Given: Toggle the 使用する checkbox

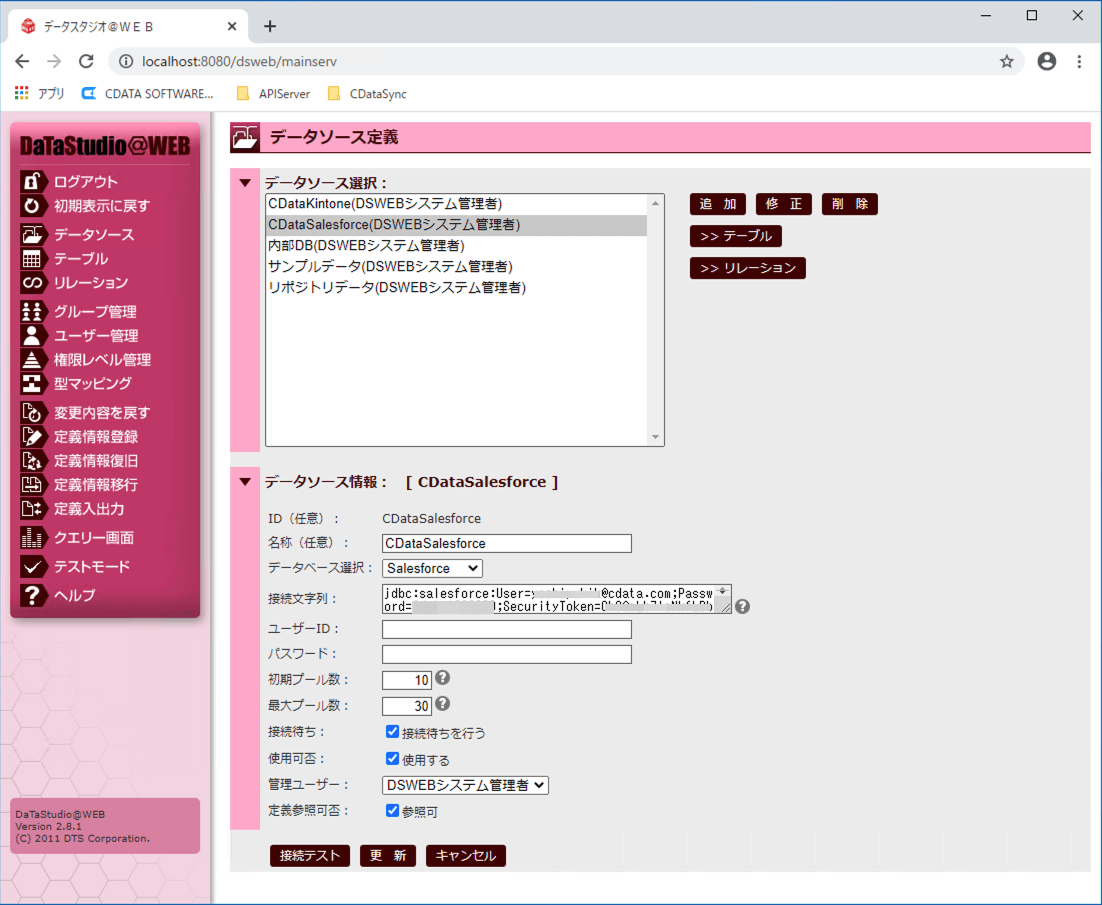Looking at the screenshot, I should 392,759.
